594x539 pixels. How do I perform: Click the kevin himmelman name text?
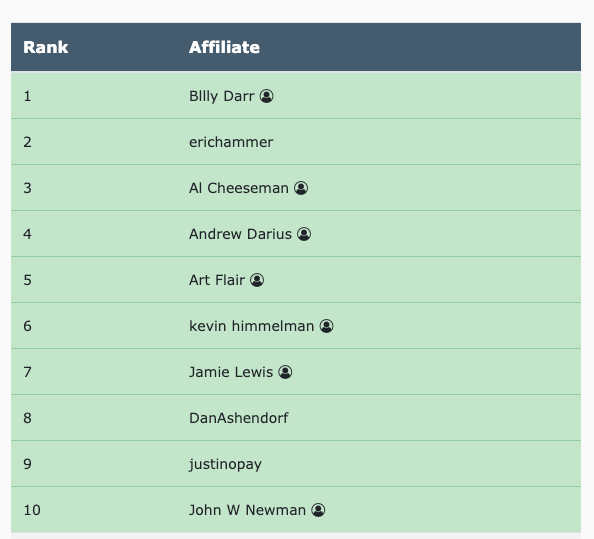coord(252,326)
